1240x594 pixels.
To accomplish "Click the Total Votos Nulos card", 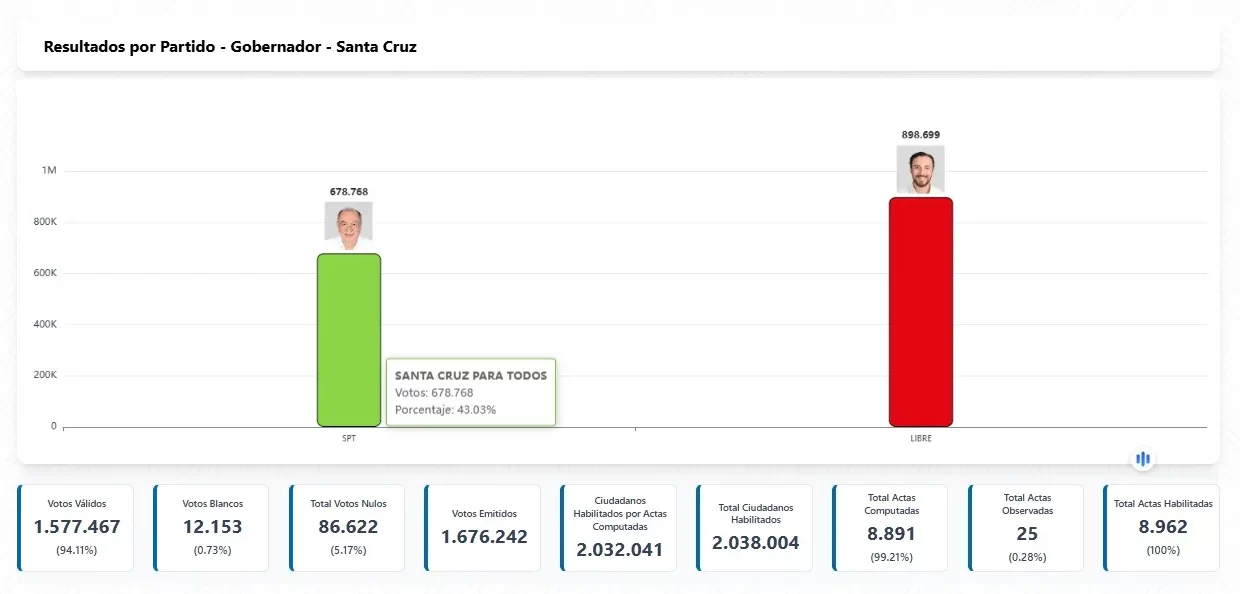I will 348,528.
